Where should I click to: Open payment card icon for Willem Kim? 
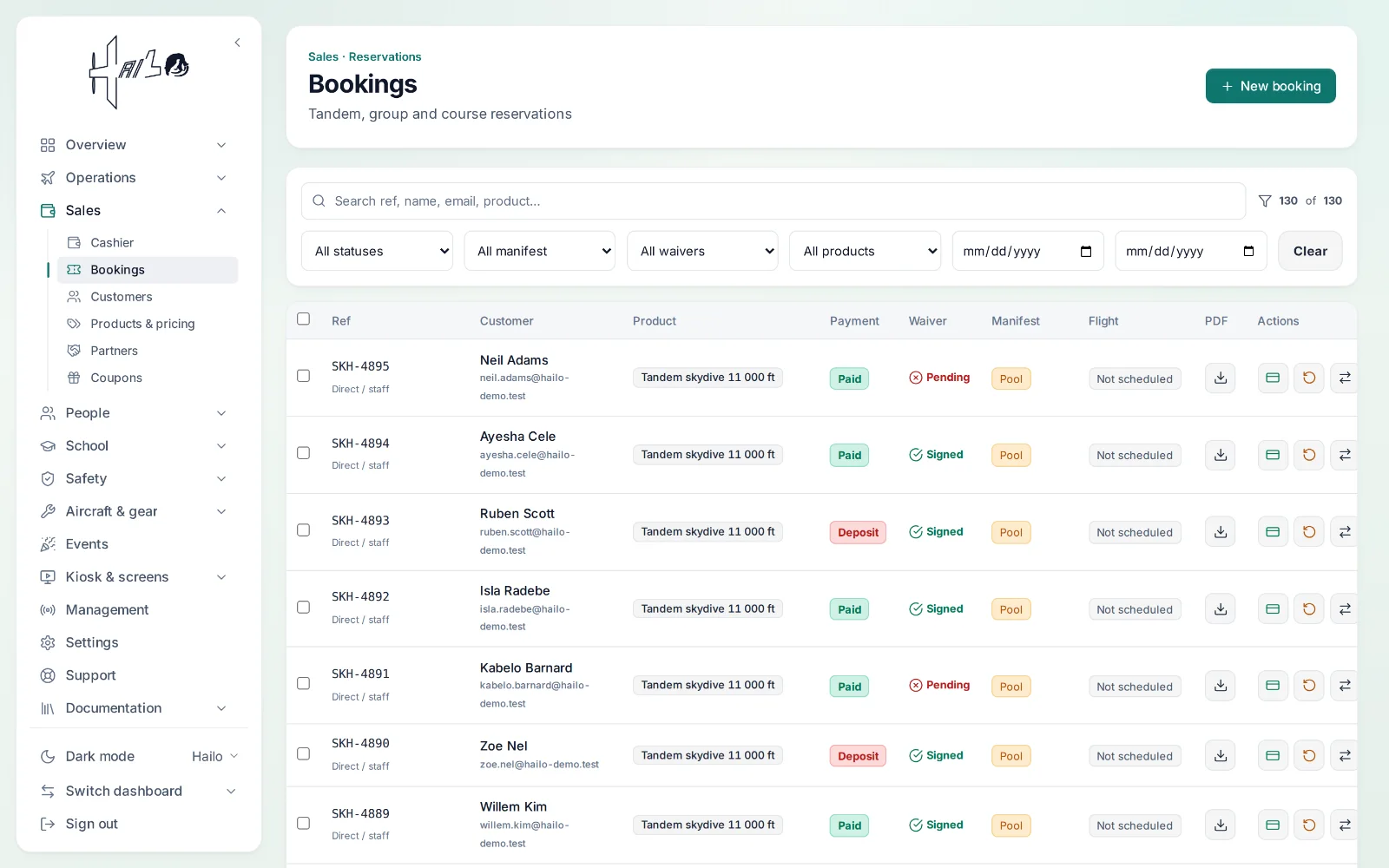tap(1273, 825)
